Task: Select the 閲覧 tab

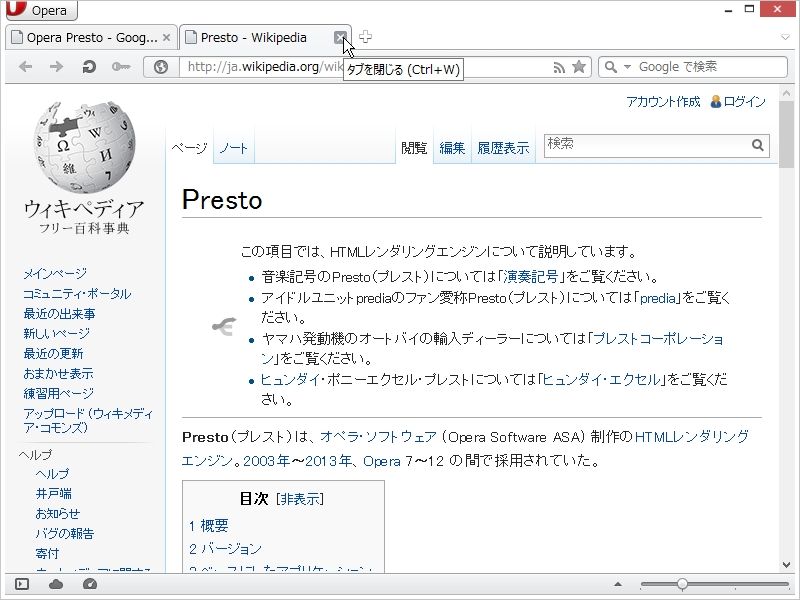Action: tap(414, 148)
